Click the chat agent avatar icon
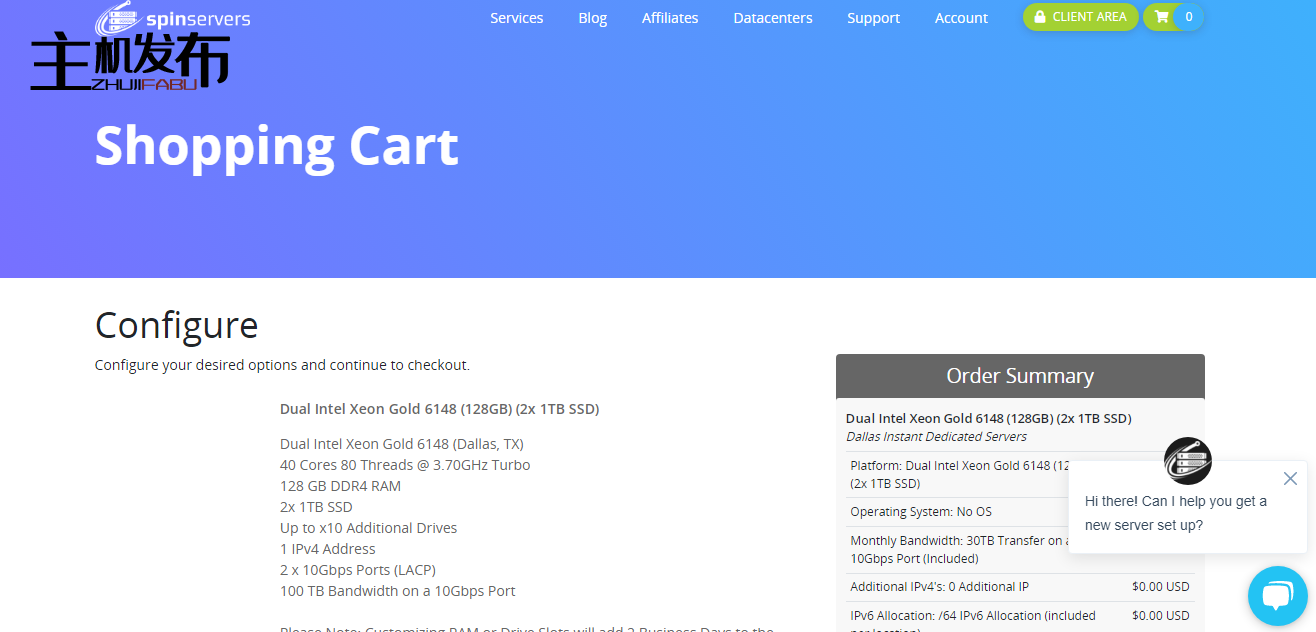1316x632 pixels. click(1187, 461)
